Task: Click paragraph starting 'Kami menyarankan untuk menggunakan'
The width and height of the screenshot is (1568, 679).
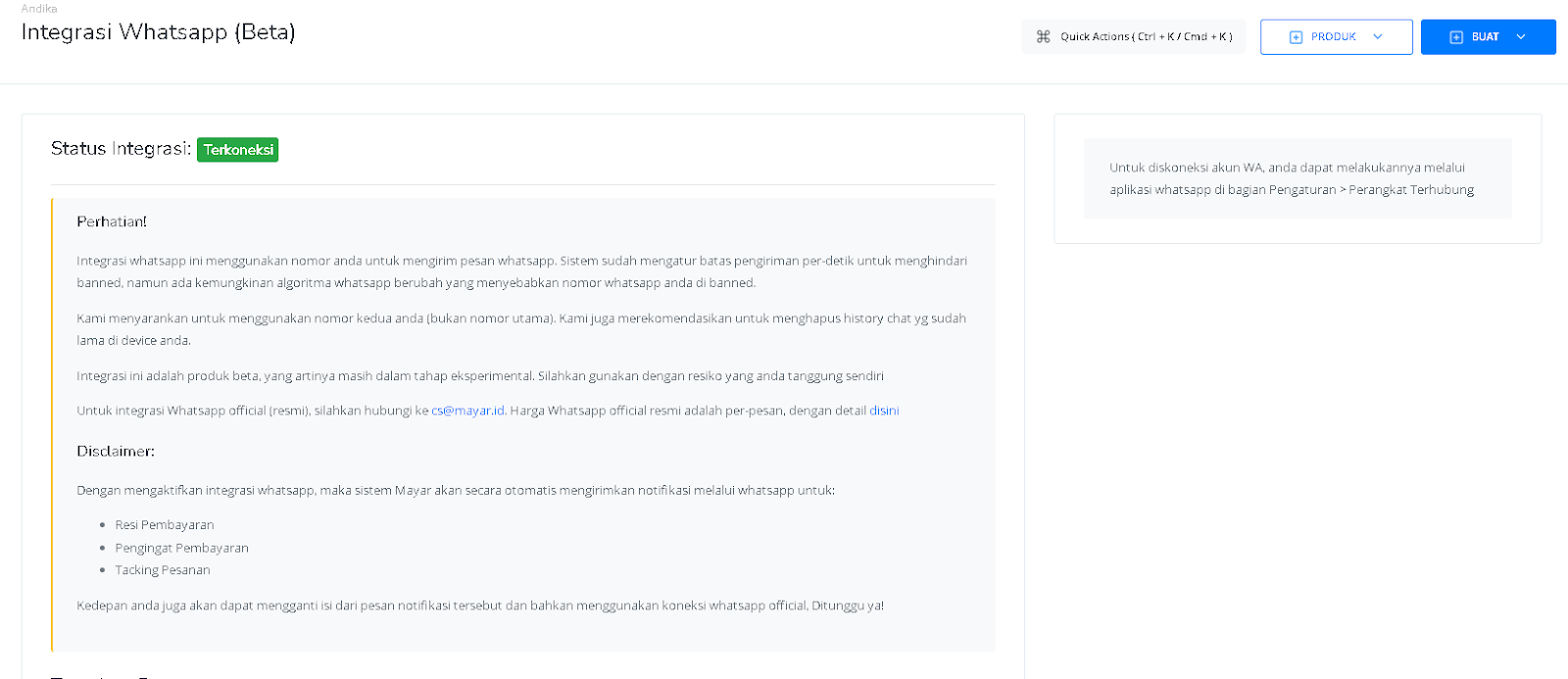Action: coord(521,329)
